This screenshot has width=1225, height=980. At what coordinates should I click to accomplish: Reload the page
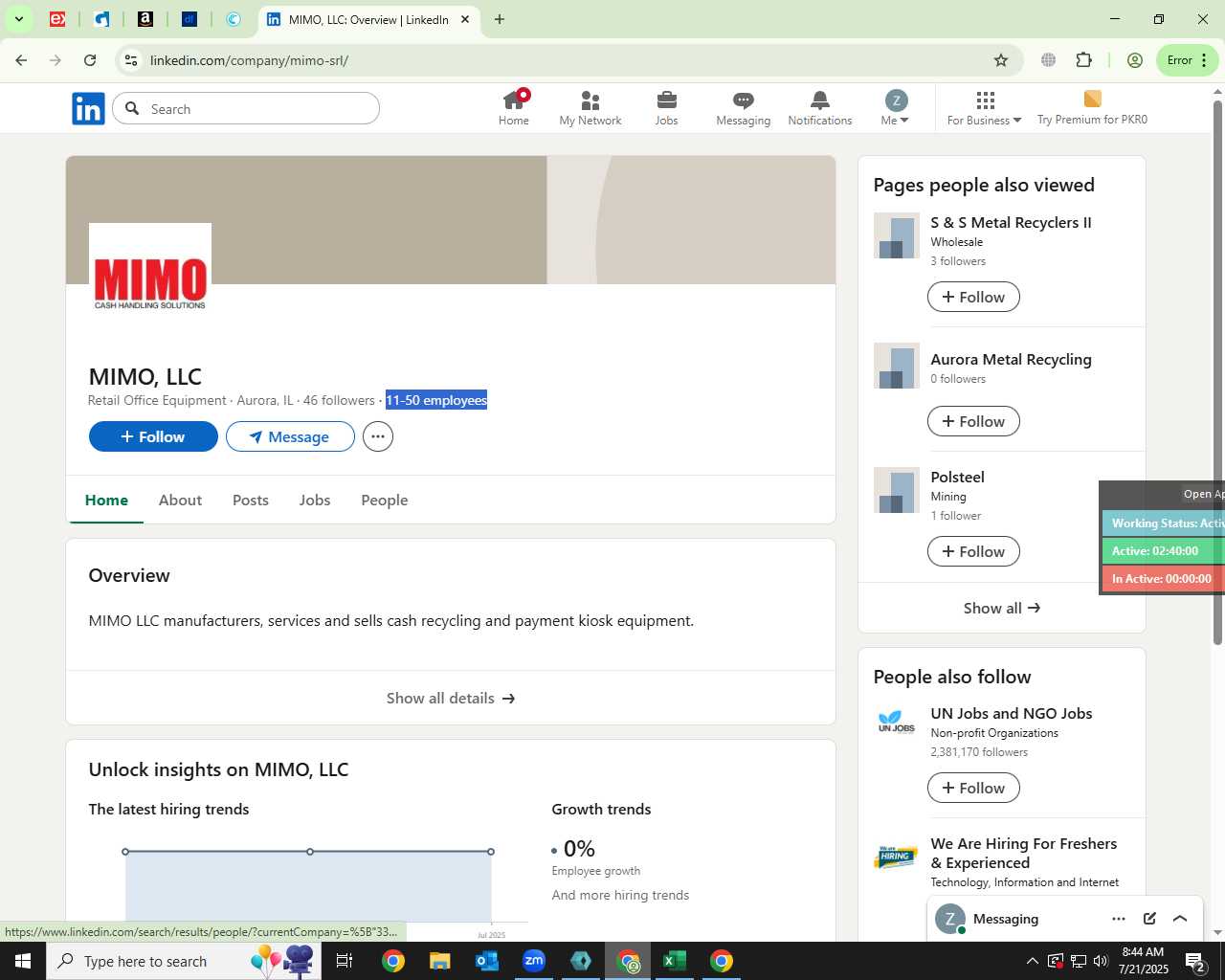click(90, 60)
